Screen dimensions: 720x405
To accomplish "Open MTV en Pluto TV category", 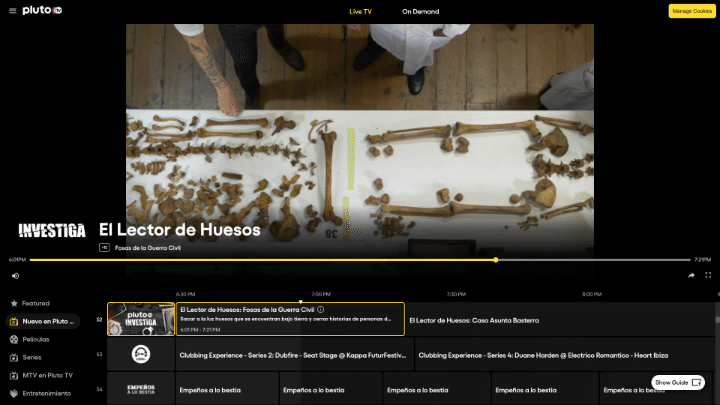I will click(x=47, y=375).
